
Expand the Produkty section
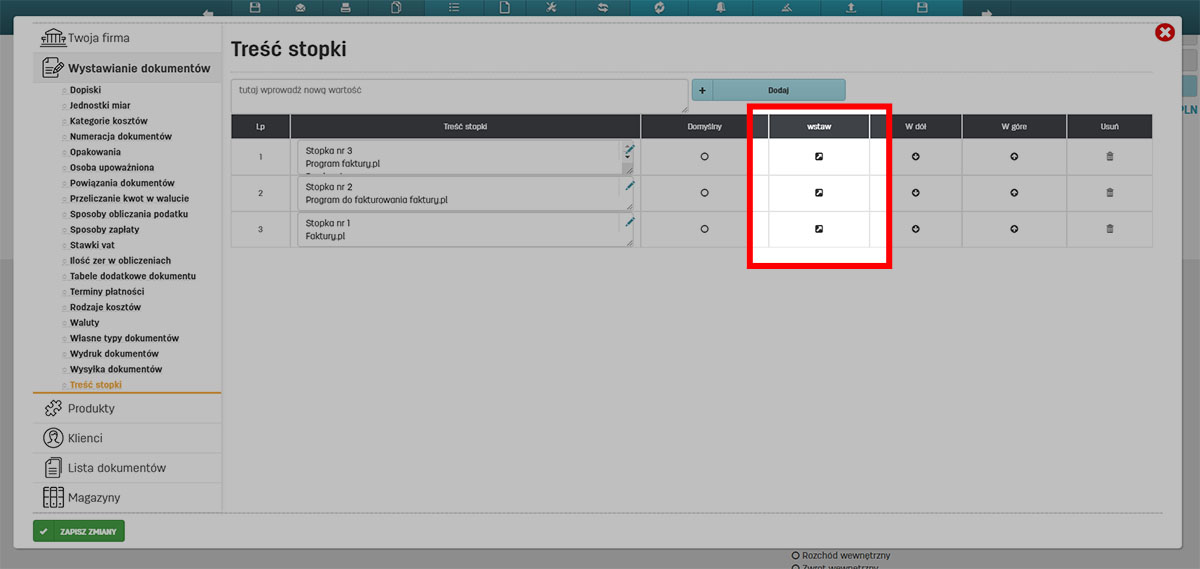(x=91, y=409)
